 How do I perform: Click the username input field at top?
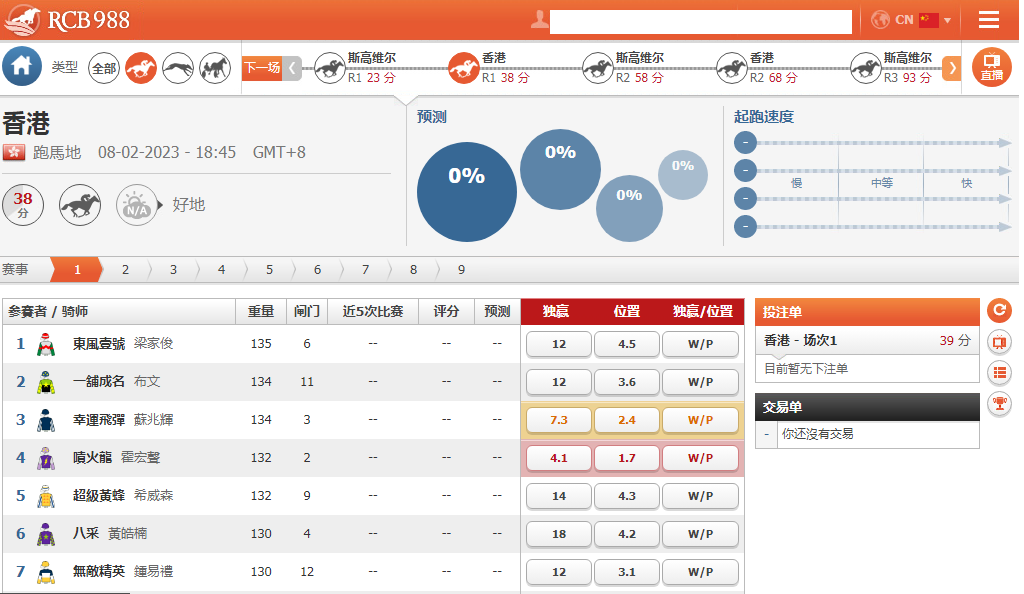(x=700, y=21)
